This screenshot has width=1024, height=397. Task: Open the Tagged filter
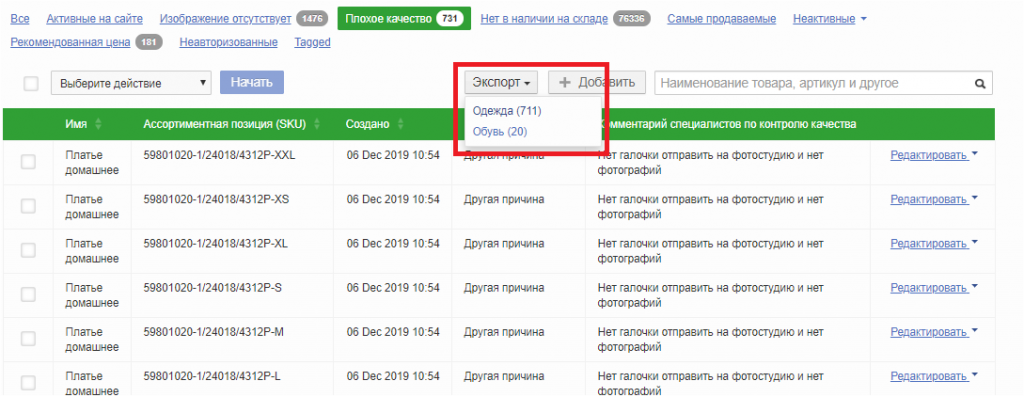point(312,42)
